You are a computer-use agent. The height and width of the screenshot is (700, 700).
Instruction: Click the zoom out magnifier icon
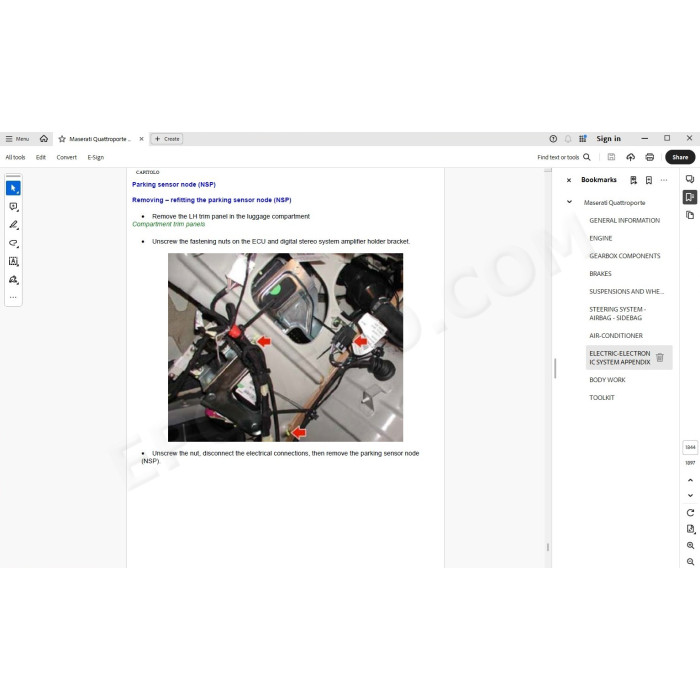click(x=690, y=562)
